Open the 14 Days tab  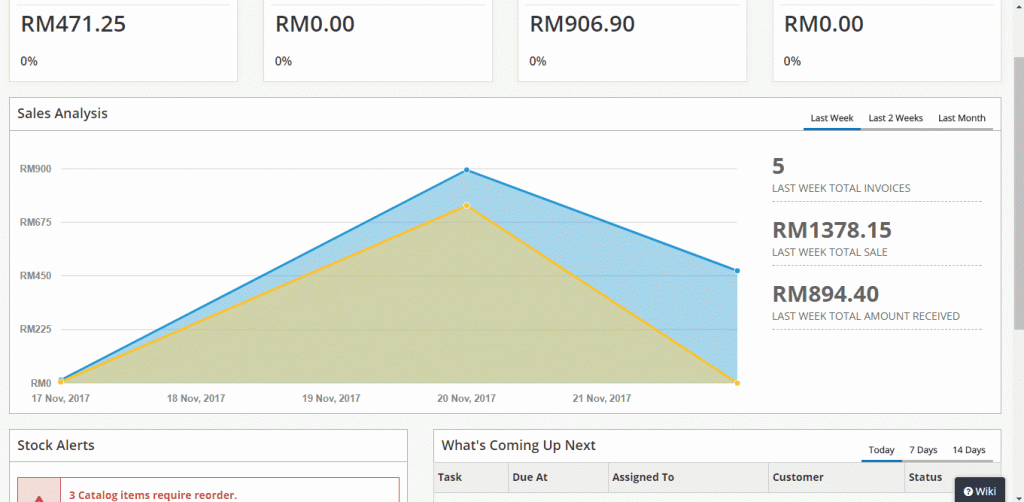pyautogui.click(x=968, y=450)
